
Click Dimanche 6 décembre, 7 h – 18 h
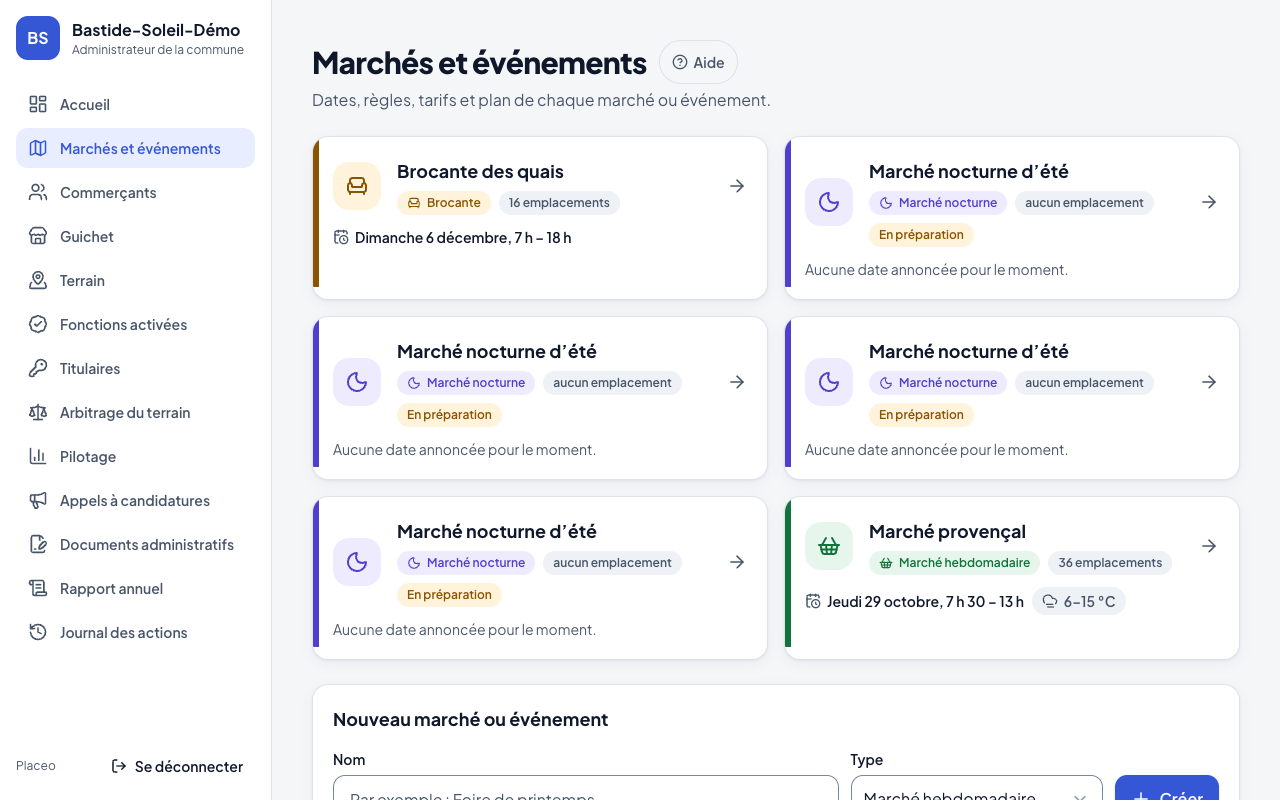(x=463, y=238)
